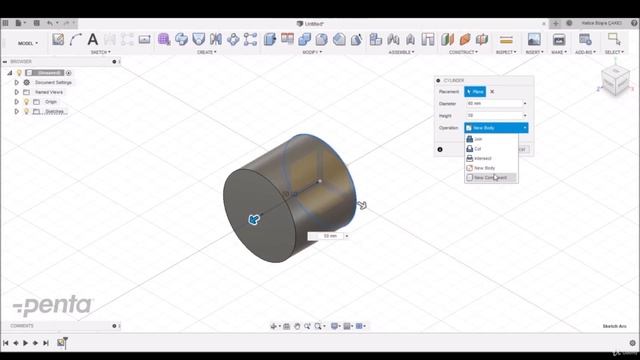640x360 pixels.
Task: Click the Insert image icon
Action: point(534,39)
